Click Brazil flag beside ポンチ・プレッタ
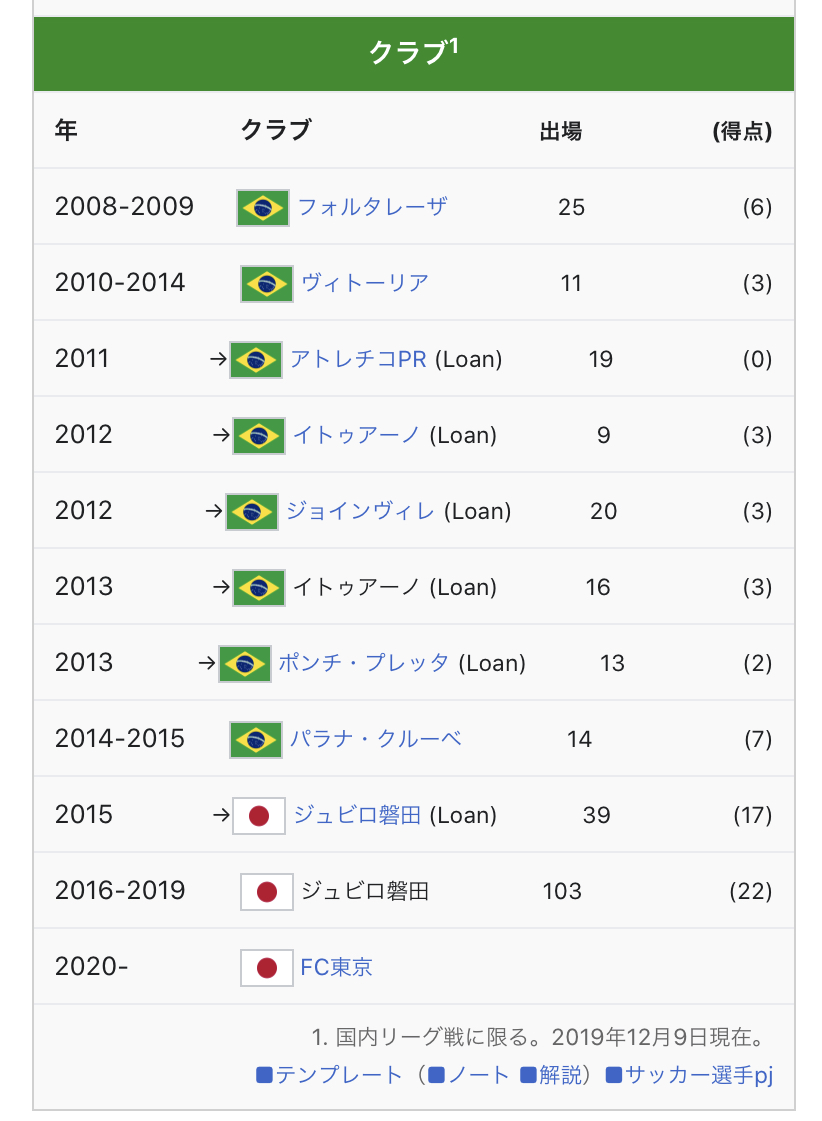 pos(244,663)
